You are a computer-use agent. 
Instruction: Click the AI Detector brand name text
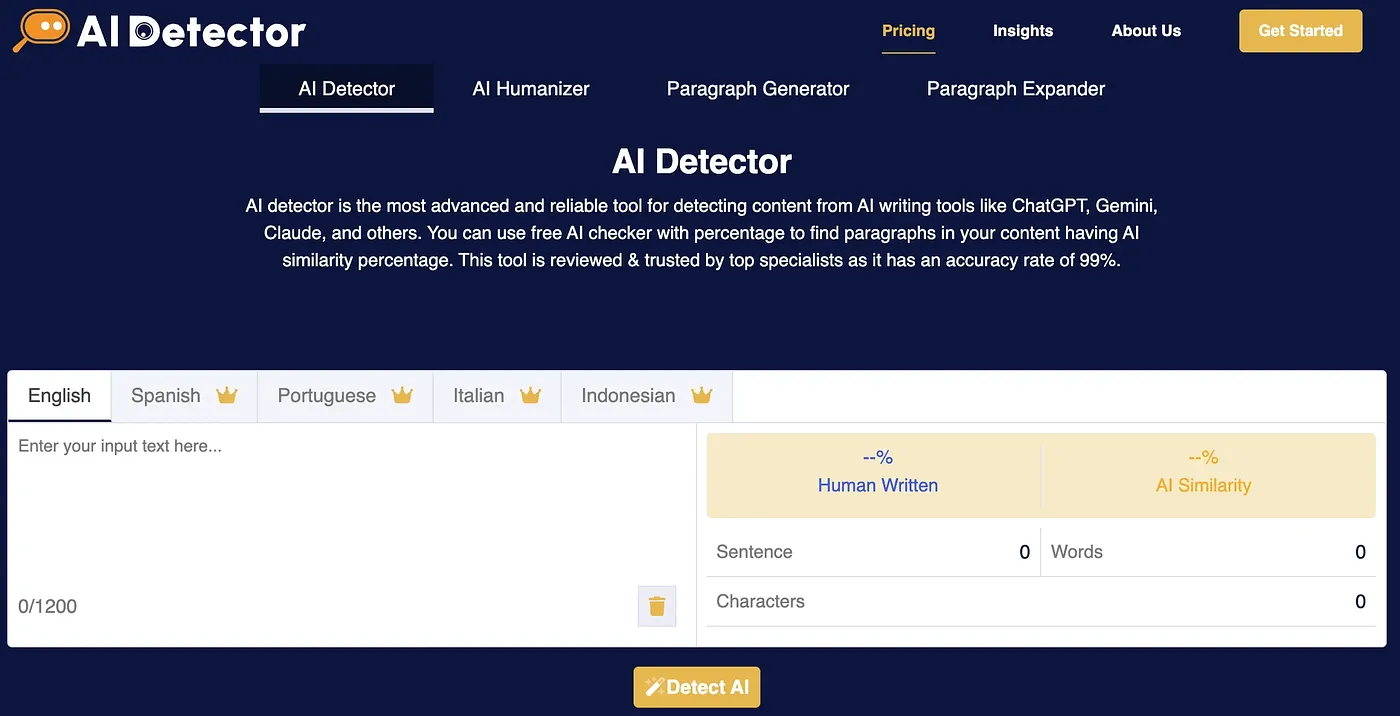click(192, 32)
